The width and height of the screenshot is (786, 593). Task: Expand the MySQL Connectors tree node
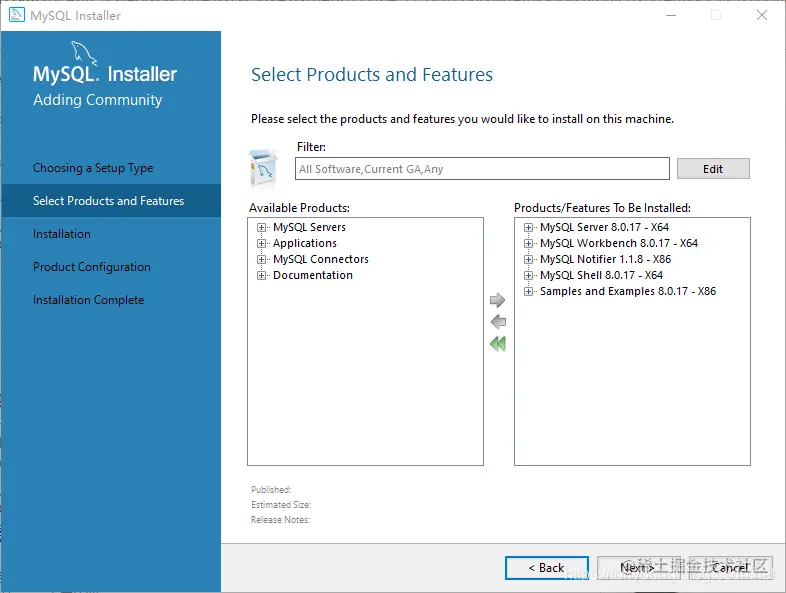click(261, 260)
